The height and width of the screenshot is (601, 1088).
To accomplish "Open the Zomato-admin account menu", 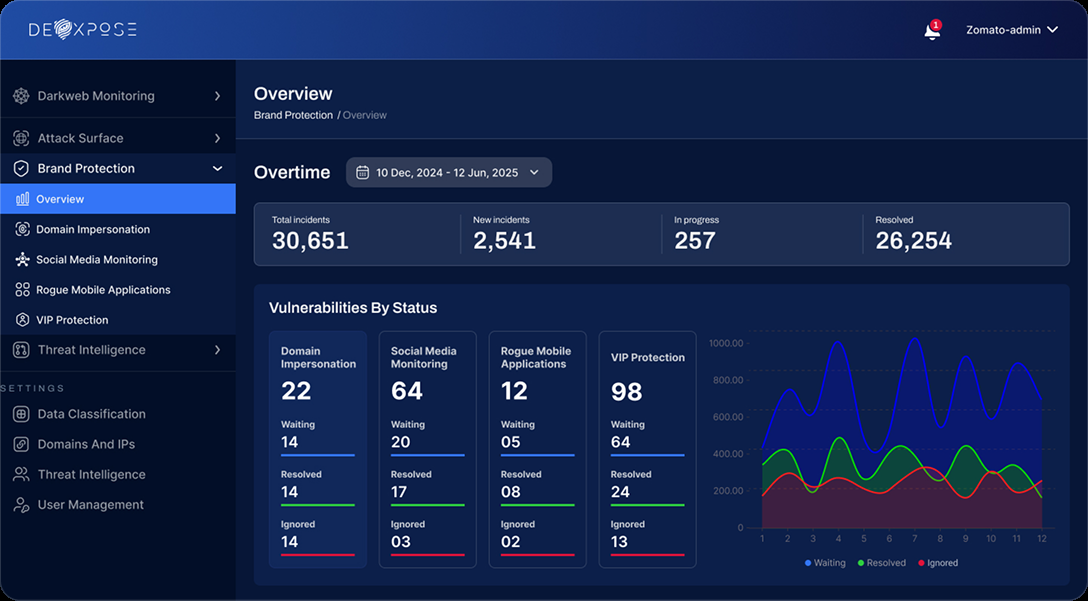I will 1011,30.
